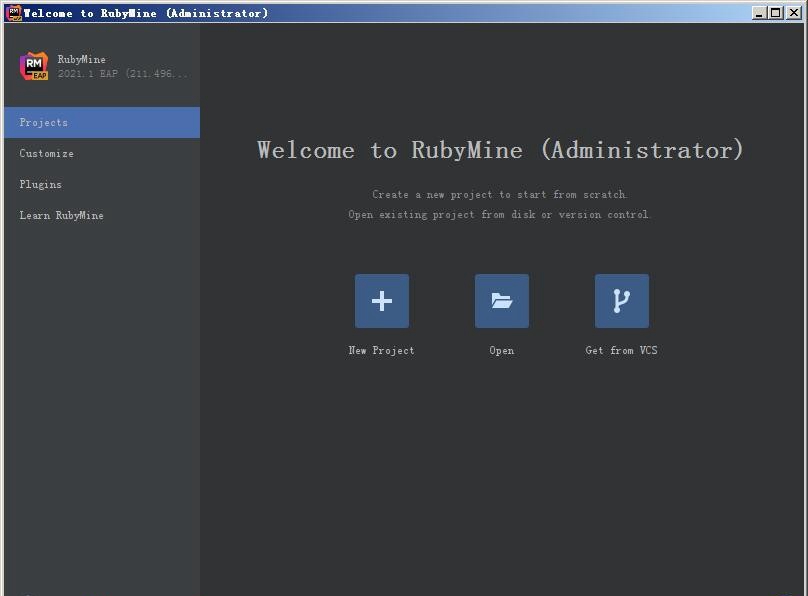The width and height of the screenshot is (808, 596).
Task: Click the New Project plus icon
Action: click(x=382, y=301)
